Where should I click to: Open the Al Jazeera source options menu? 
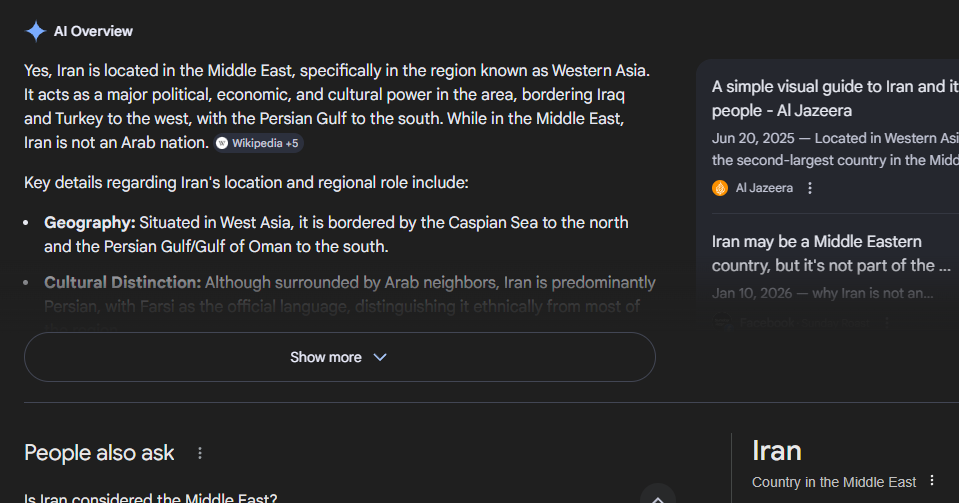coord(810,188)
